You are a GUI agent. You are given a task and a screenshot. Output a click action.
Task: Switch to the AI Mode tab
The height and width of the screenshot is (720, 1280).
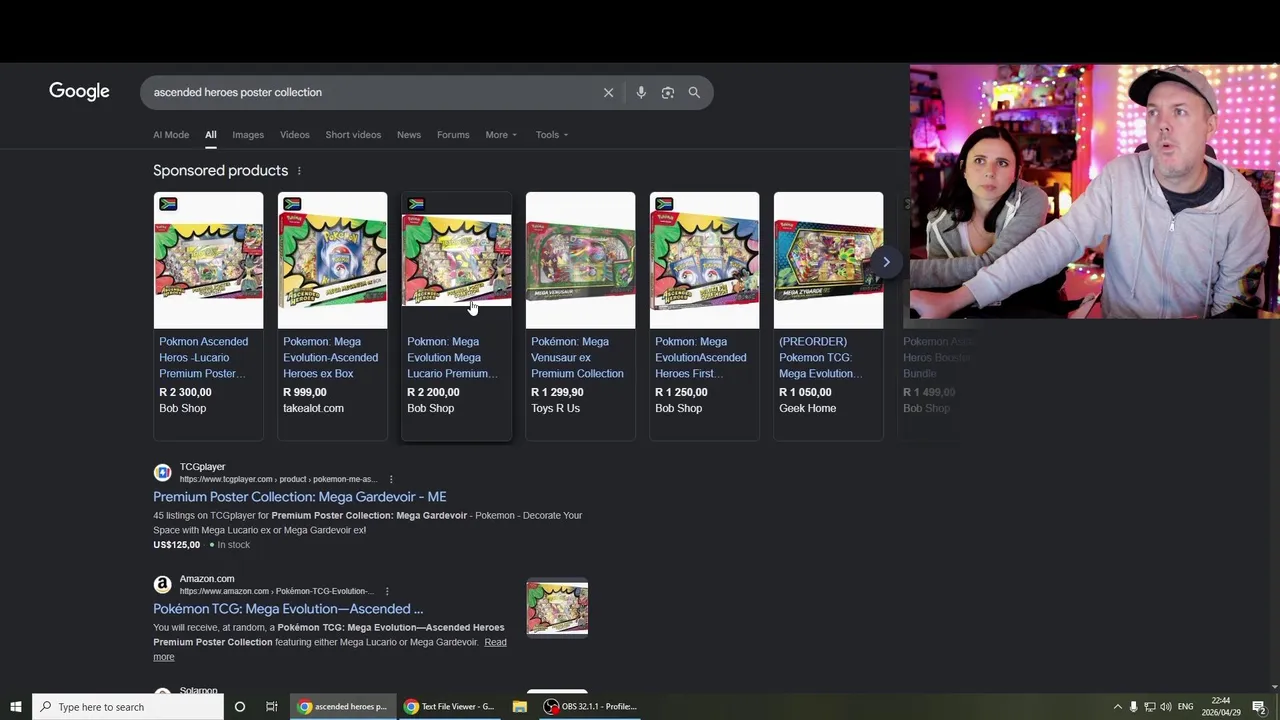[171, 135]
